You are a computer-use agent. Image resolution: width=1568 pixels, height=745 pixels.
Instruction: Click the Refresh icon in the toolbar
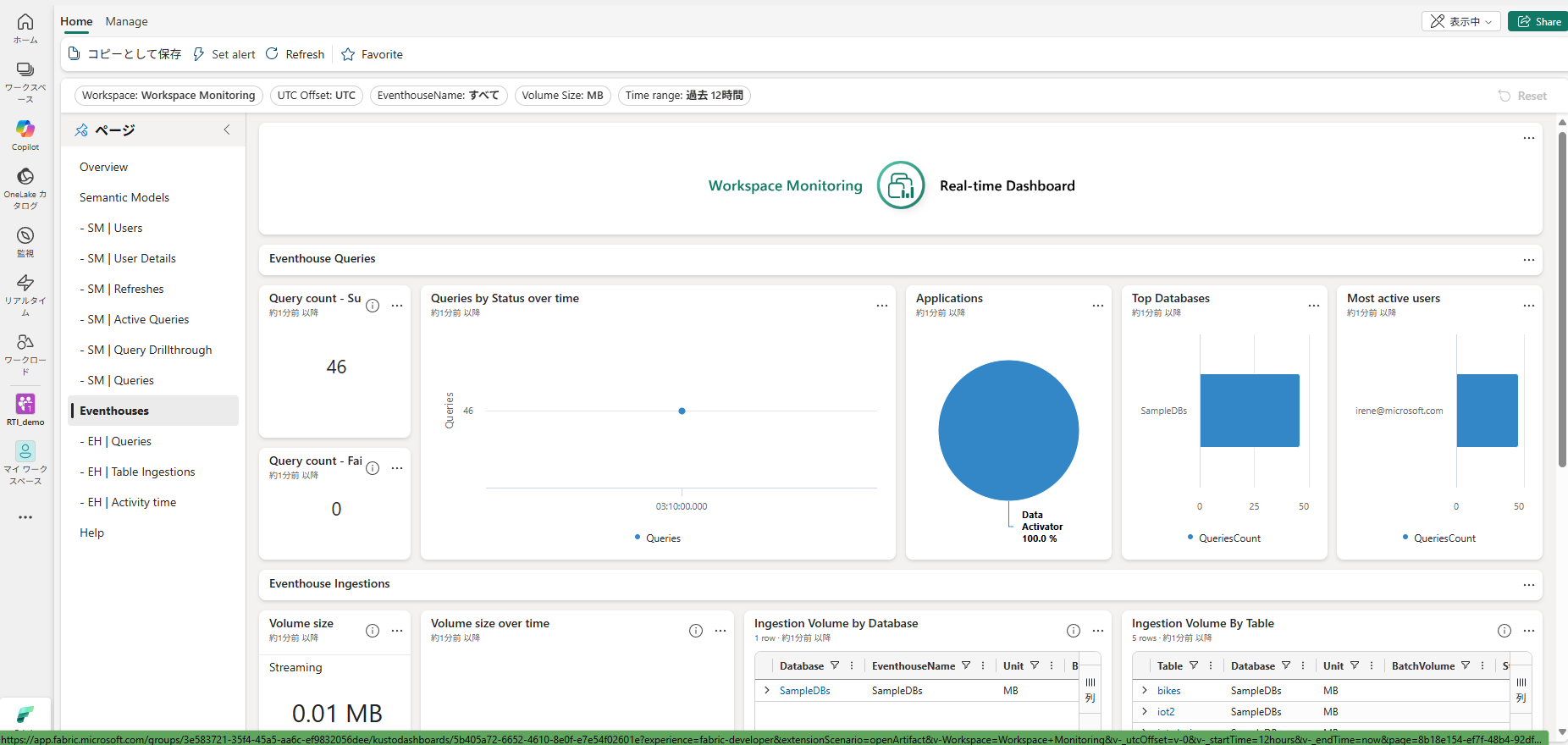[272, 54]
